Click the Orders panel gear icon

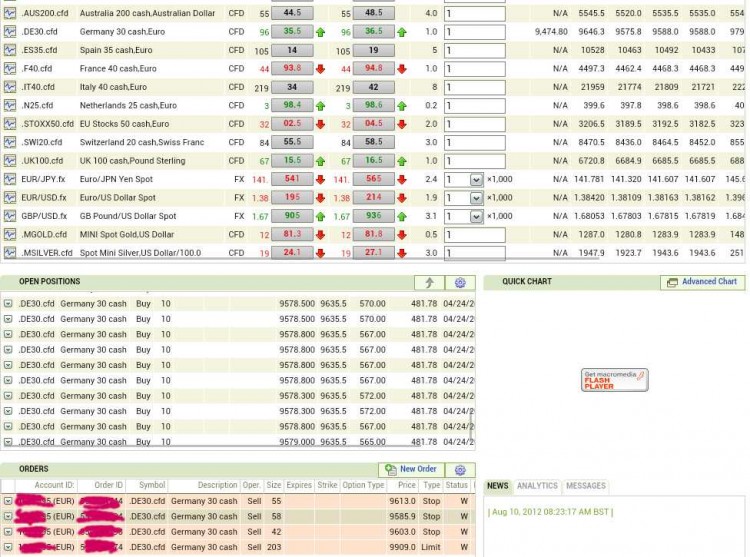(460, 470)
